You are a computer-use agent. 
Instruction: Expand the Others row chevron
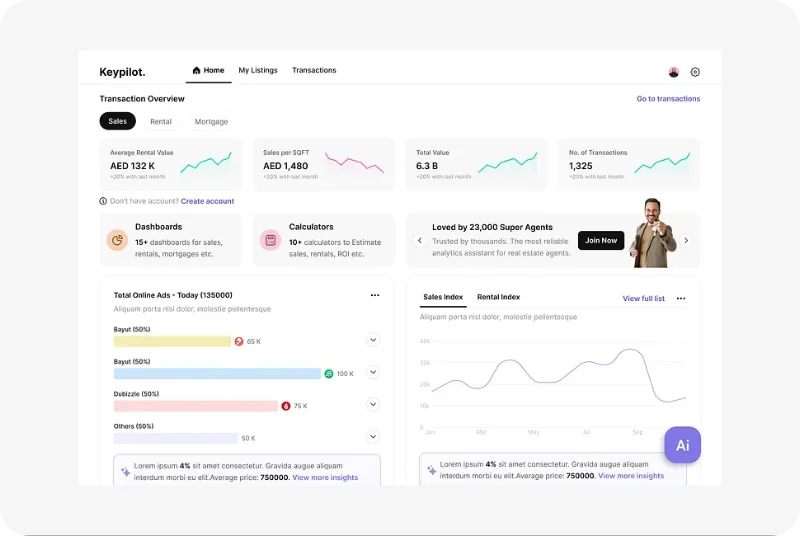point(373,437)
